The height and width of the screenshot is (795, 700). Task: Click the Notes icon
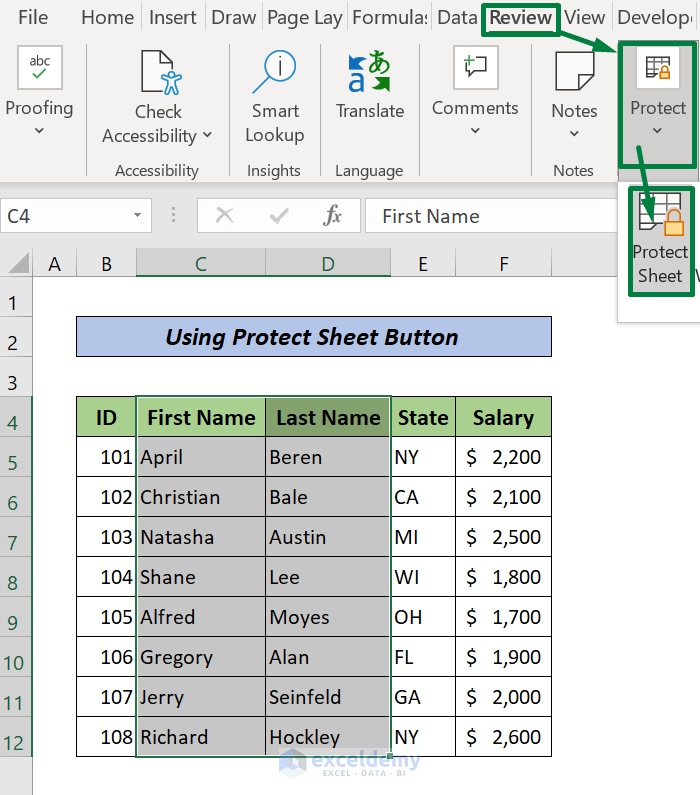(x=574, y=71)
